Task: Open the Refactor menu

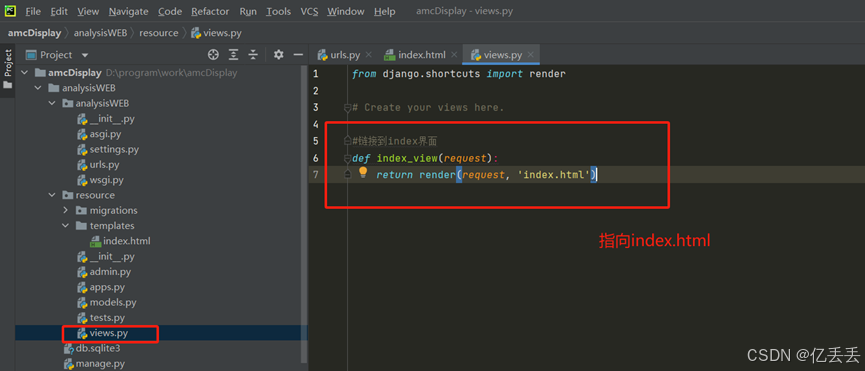Action: click(x=210, y=11)
